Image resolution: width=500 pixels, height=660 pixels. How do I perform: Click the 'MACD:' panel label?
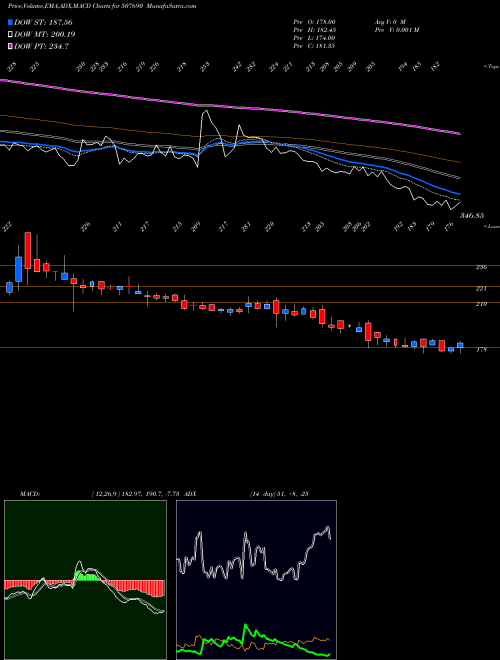click(x=30, y=493)
